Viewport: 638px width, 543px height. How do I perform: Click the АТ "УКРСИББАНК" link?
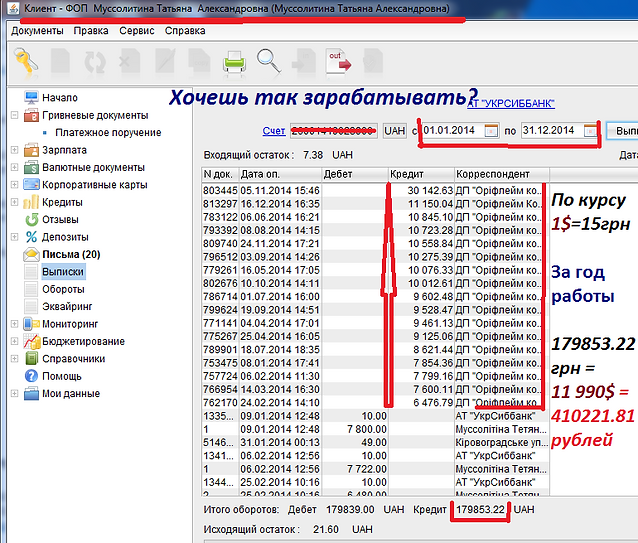pyautogui.click(x=511, y=103)
